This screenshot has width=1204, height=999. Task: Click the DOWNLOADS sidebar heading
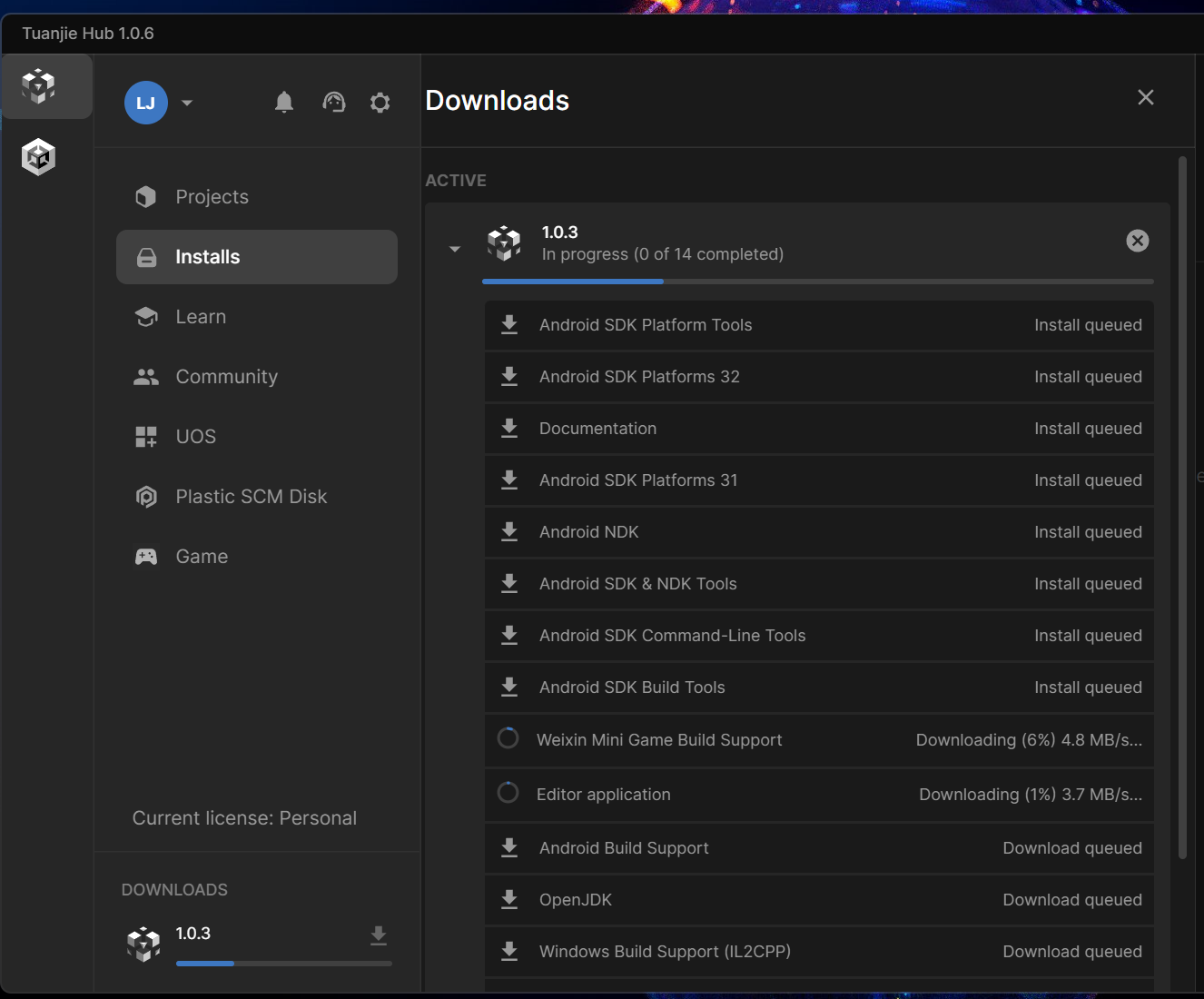(174, 890)
